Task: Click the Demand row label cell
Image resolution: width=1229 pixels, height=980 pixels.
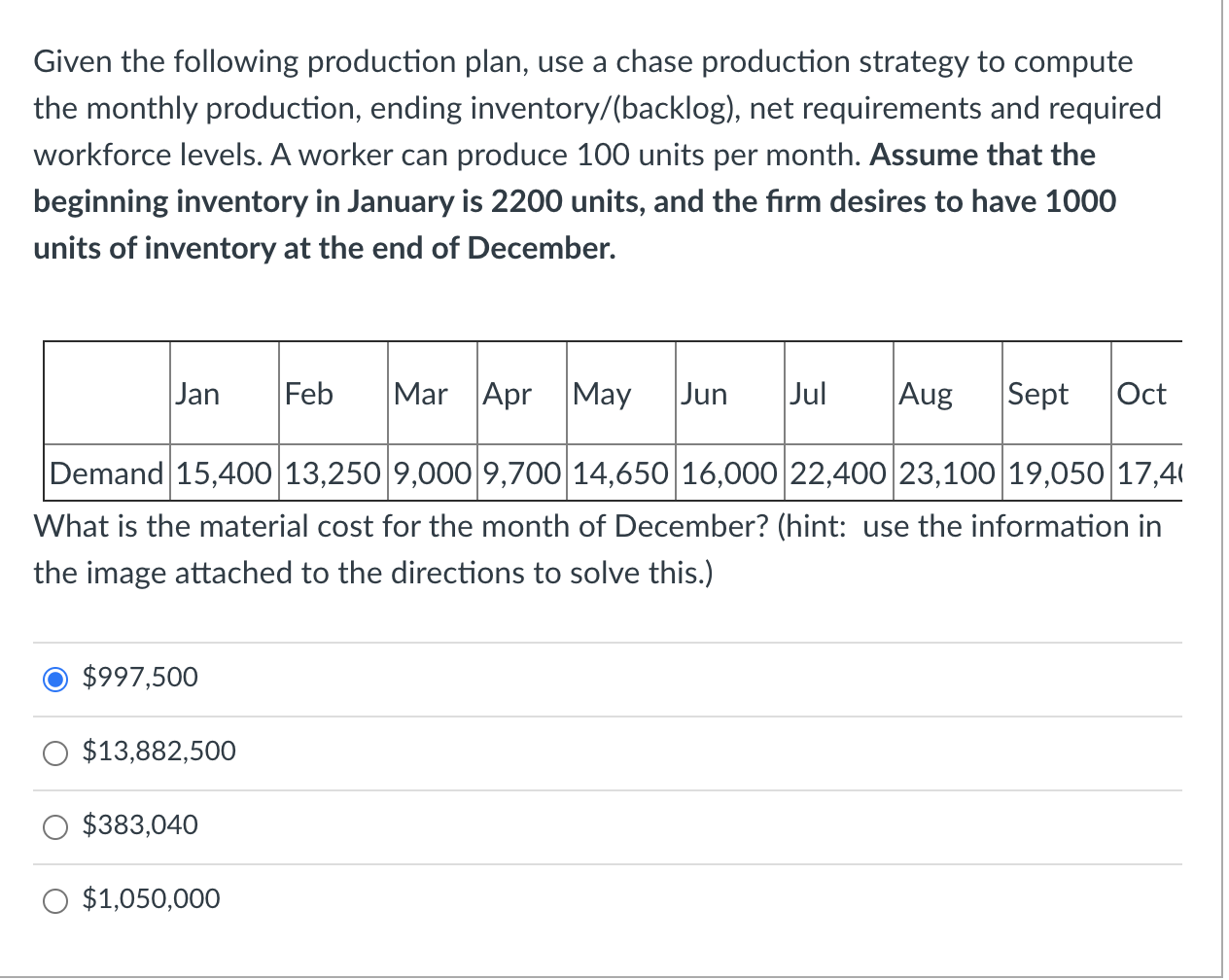Action: click(x=107, y=473)
